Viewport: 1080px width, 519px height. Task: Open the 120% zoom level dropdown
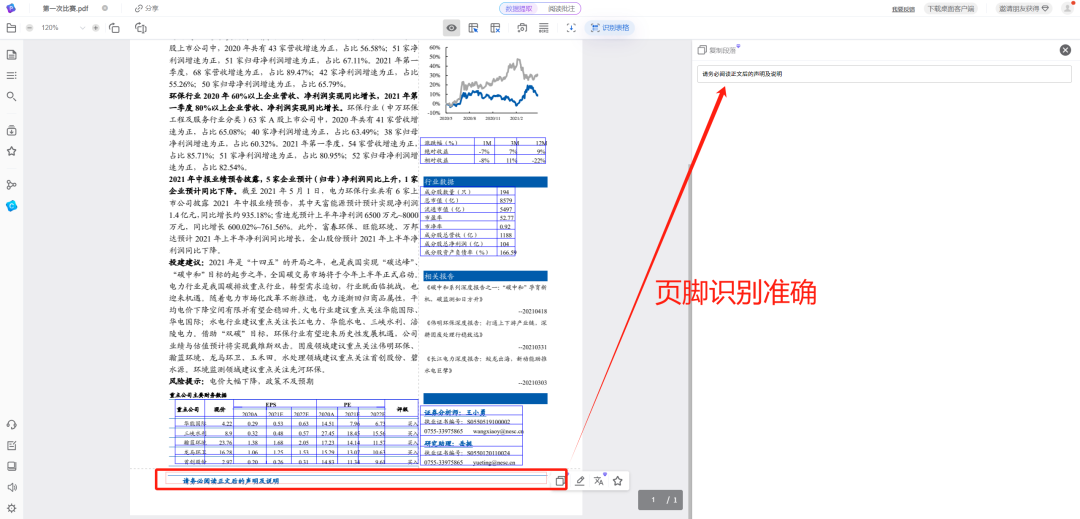point(62,28)
